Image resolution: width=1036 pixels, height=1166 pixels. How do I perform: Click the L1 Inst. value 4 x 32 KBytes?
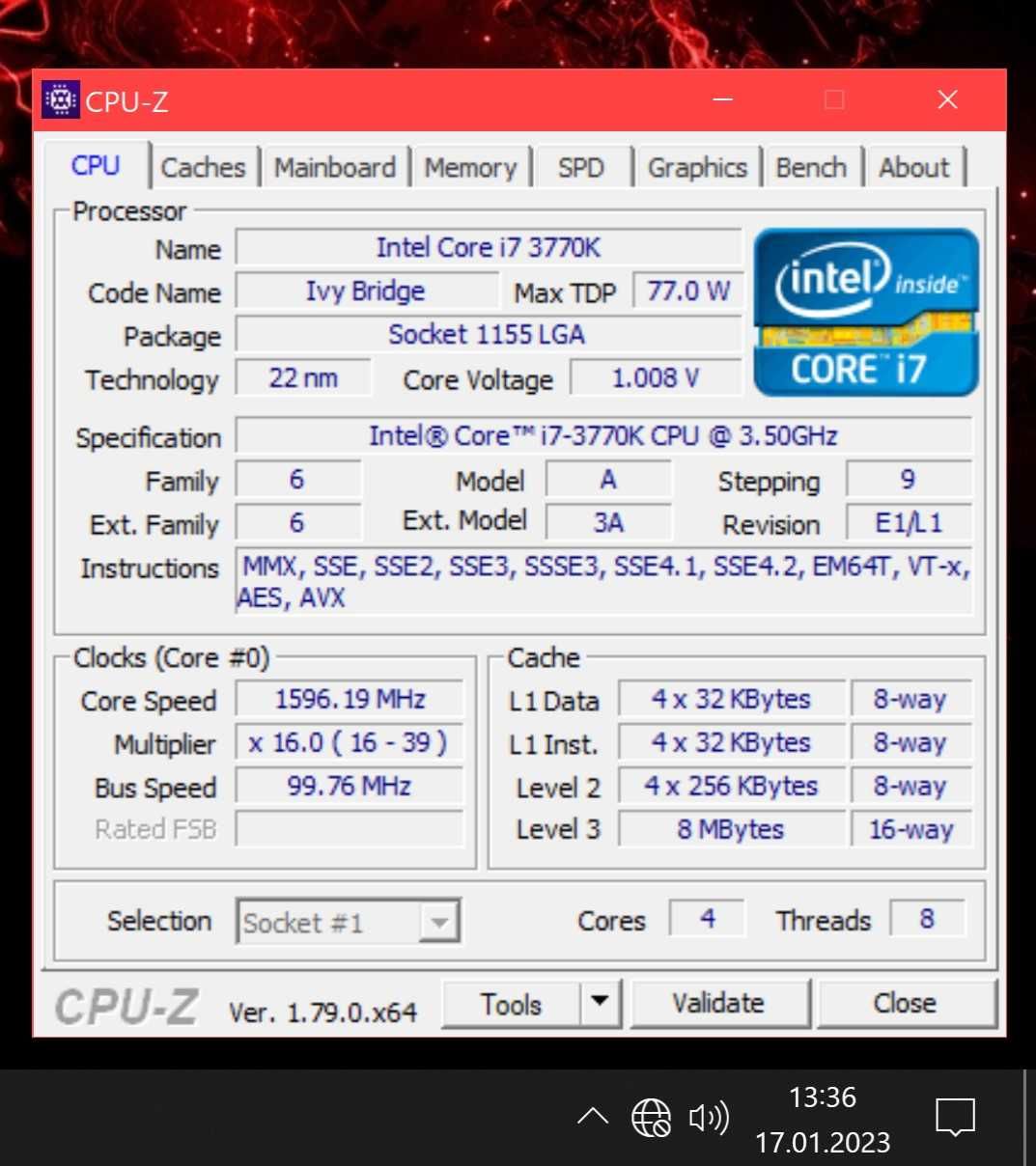click(x=731, y=742)
